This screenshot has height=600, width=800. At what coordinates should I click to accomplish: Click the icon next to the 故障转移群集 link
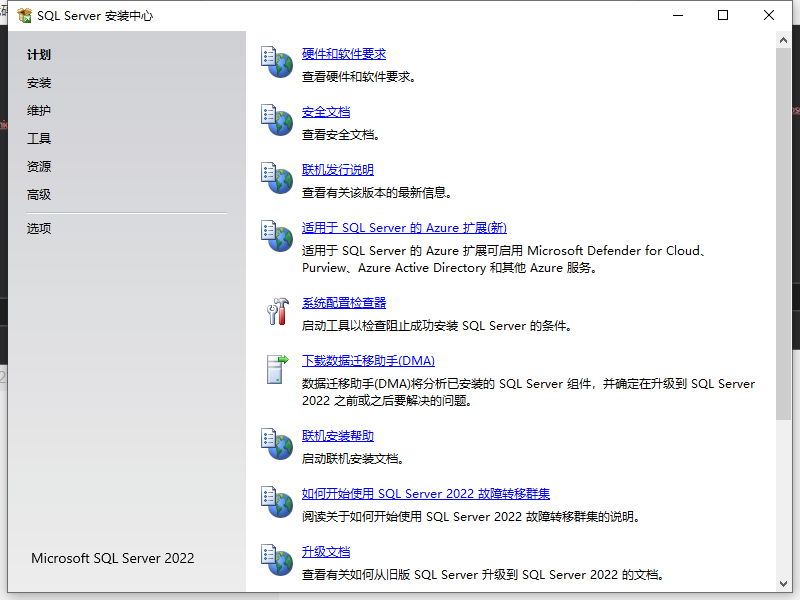277,502
